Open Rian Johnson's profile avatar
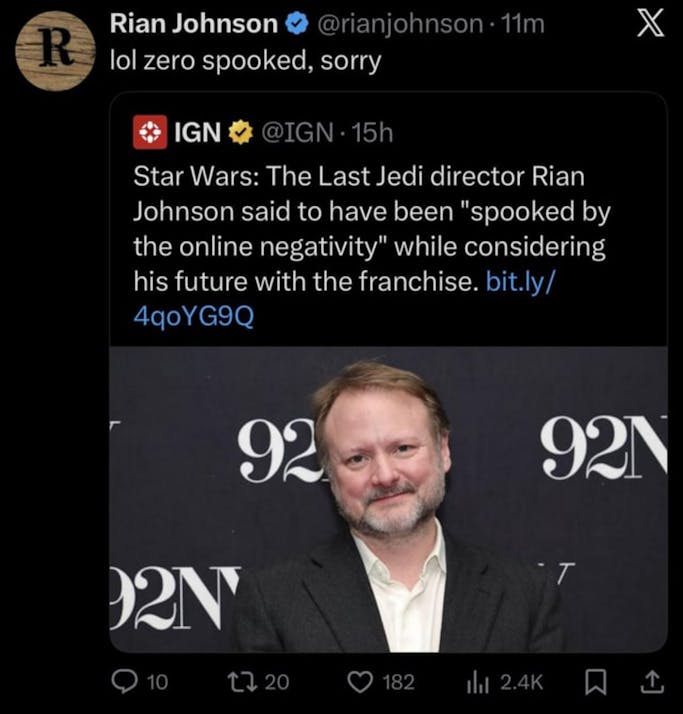The width and height of the screenshot is (683, 714). click(55, 52)
